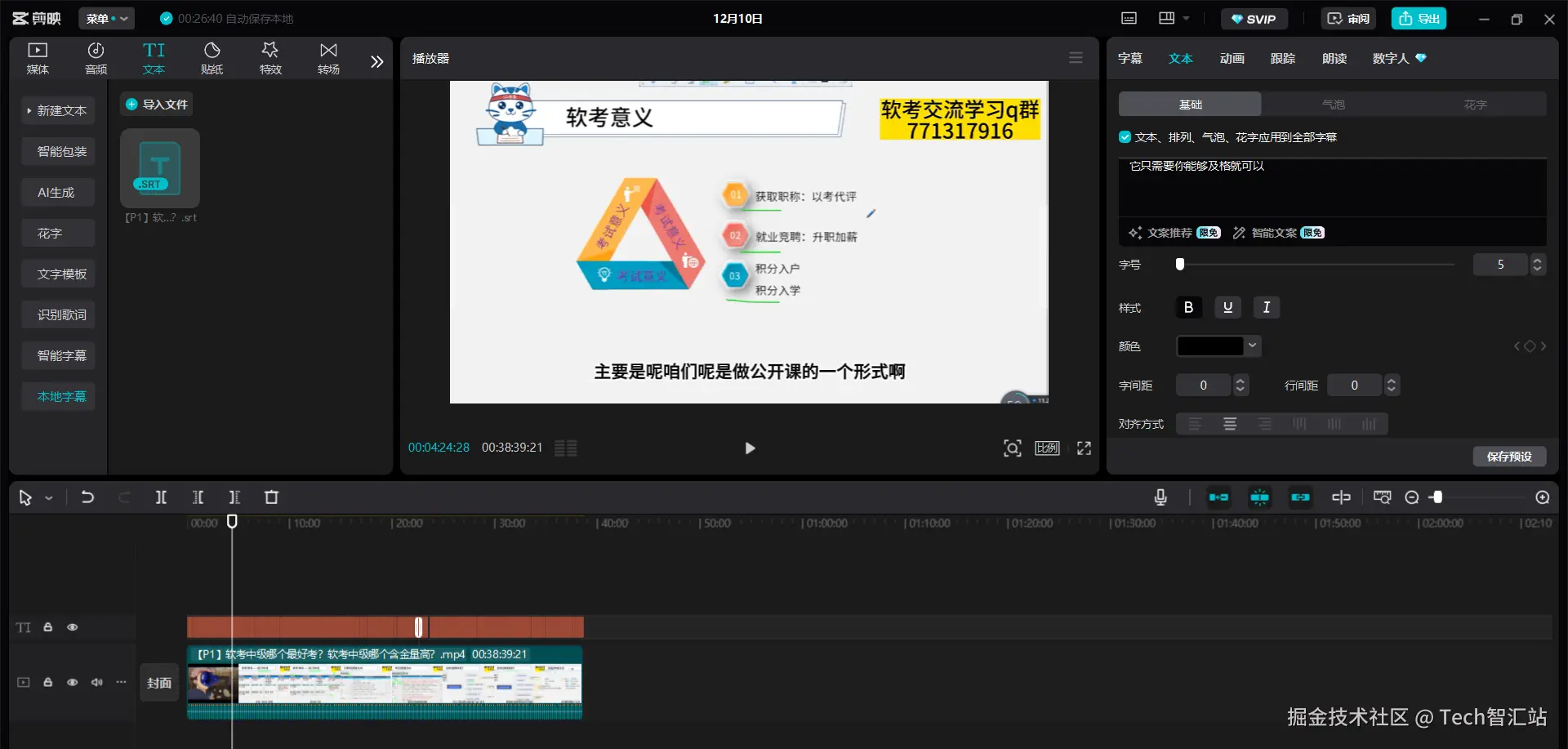
Task: Click the fullscreen preview icon
Action: pos(1084,448)
